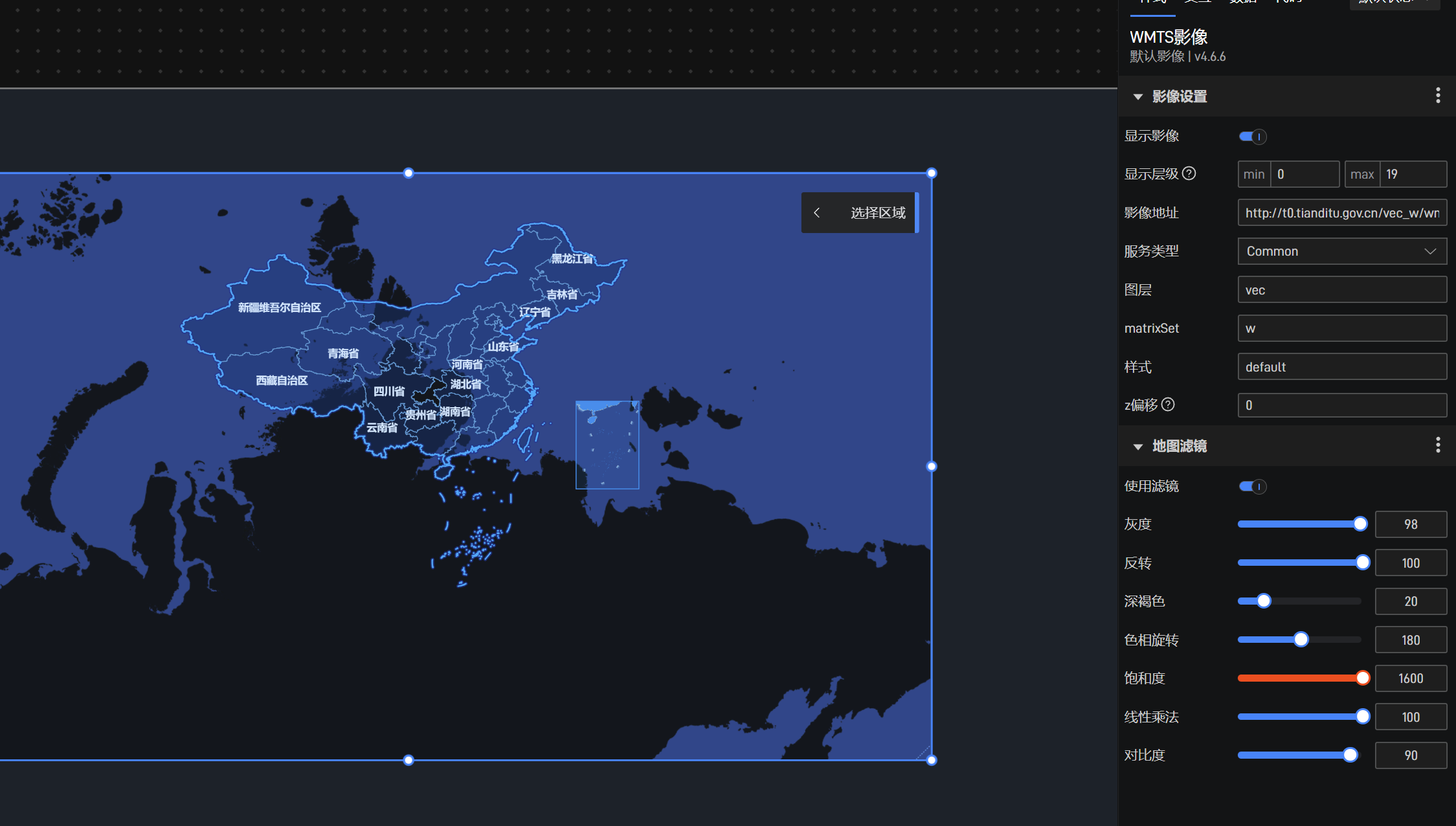Click the South China Sea inset box
Viewport: 1456px width, 826px height.
[607, 445]
